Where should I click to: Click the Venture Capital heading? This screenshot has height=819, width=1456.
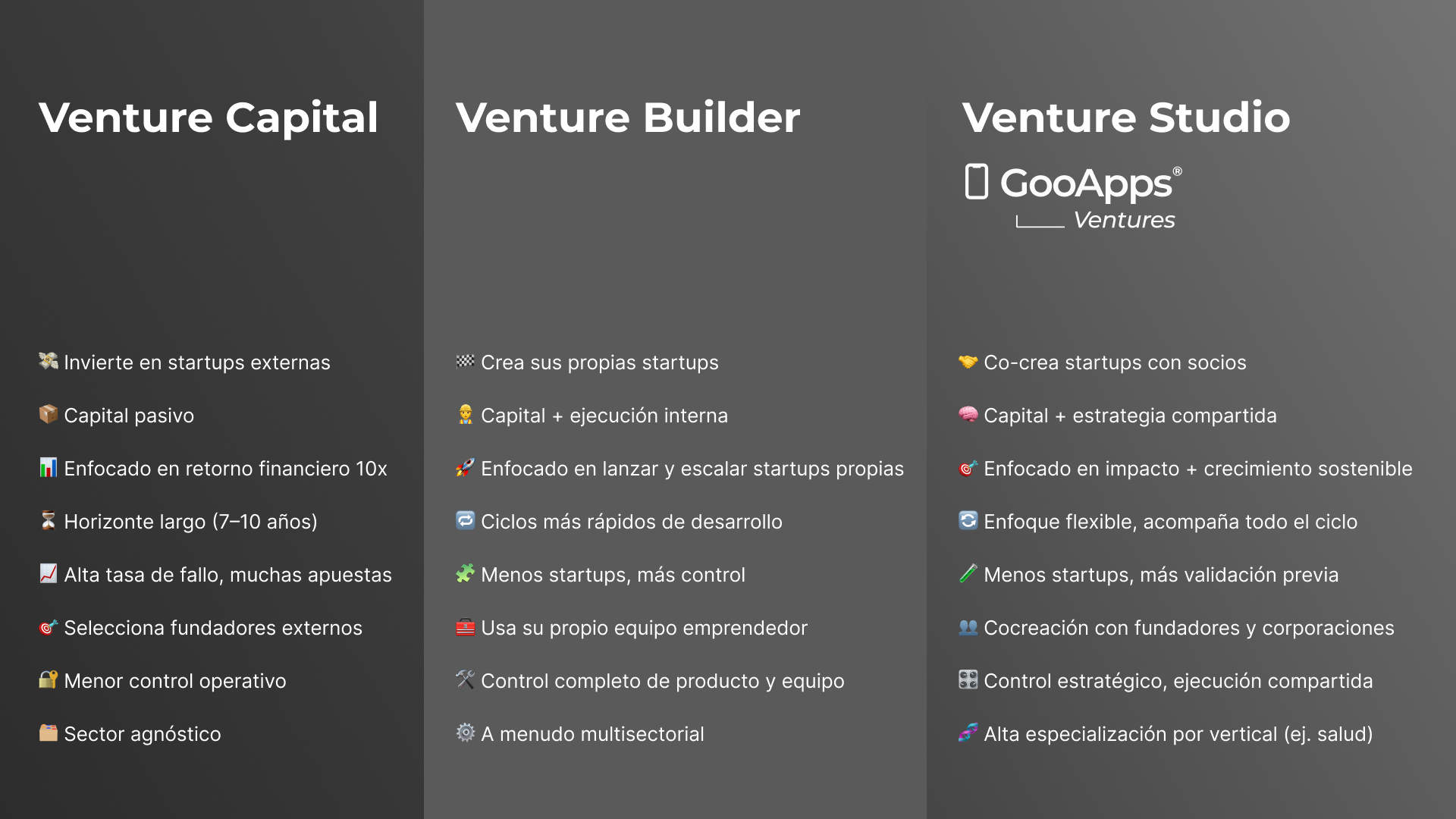pyautogui.click(x=209, y=118)
